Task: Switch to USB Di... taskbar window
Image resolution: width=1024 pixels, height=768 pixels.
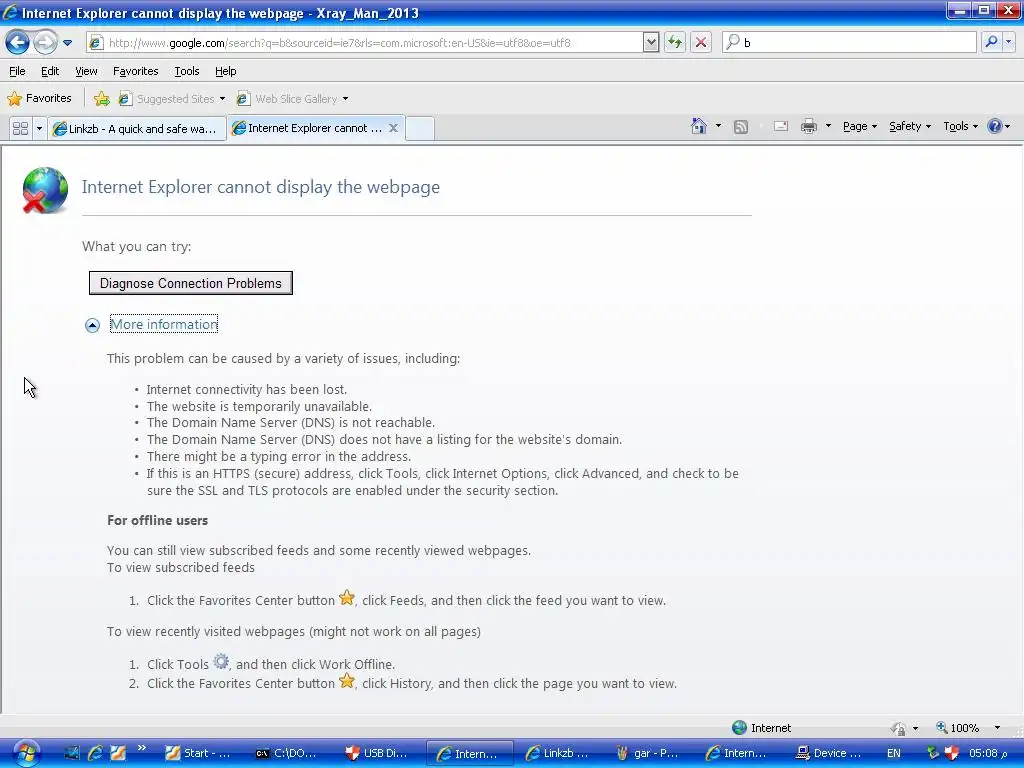Action: (x=377, y=753)
